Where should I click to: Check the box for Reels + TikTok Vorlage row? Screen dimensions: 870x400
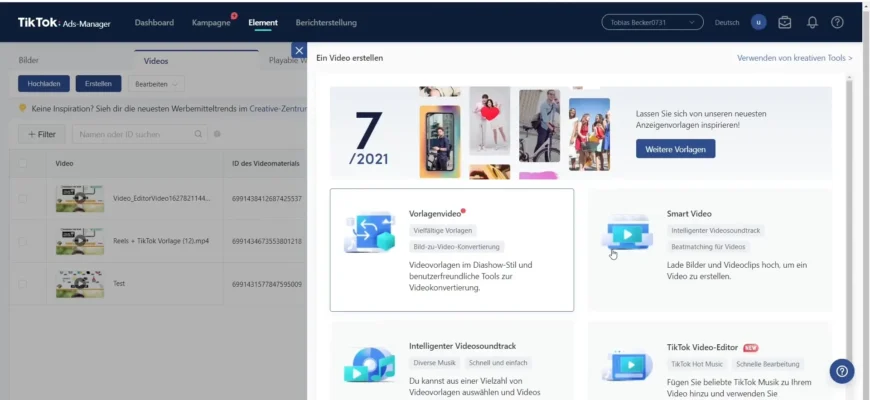point(23,241)
